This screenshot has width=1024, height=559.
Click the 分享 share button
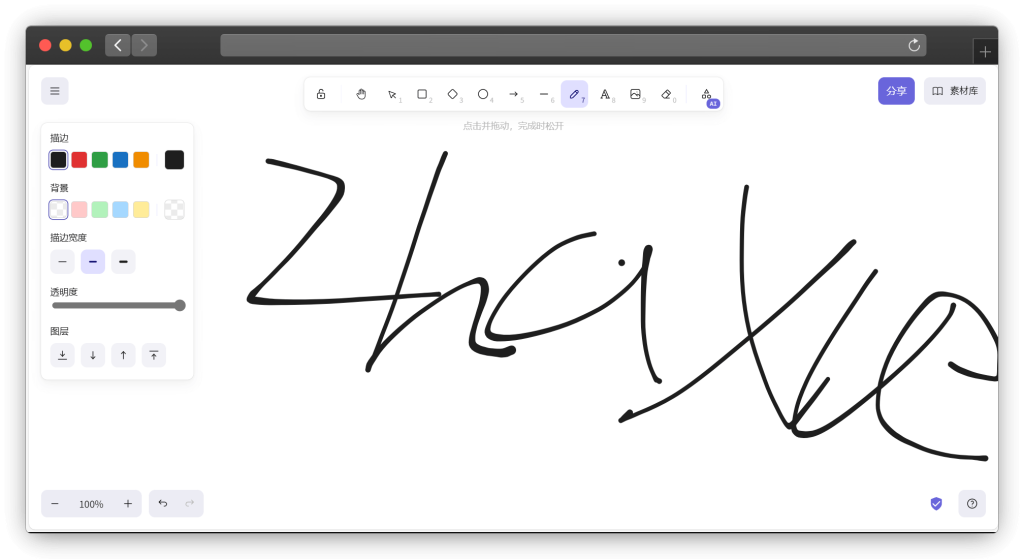896,91
